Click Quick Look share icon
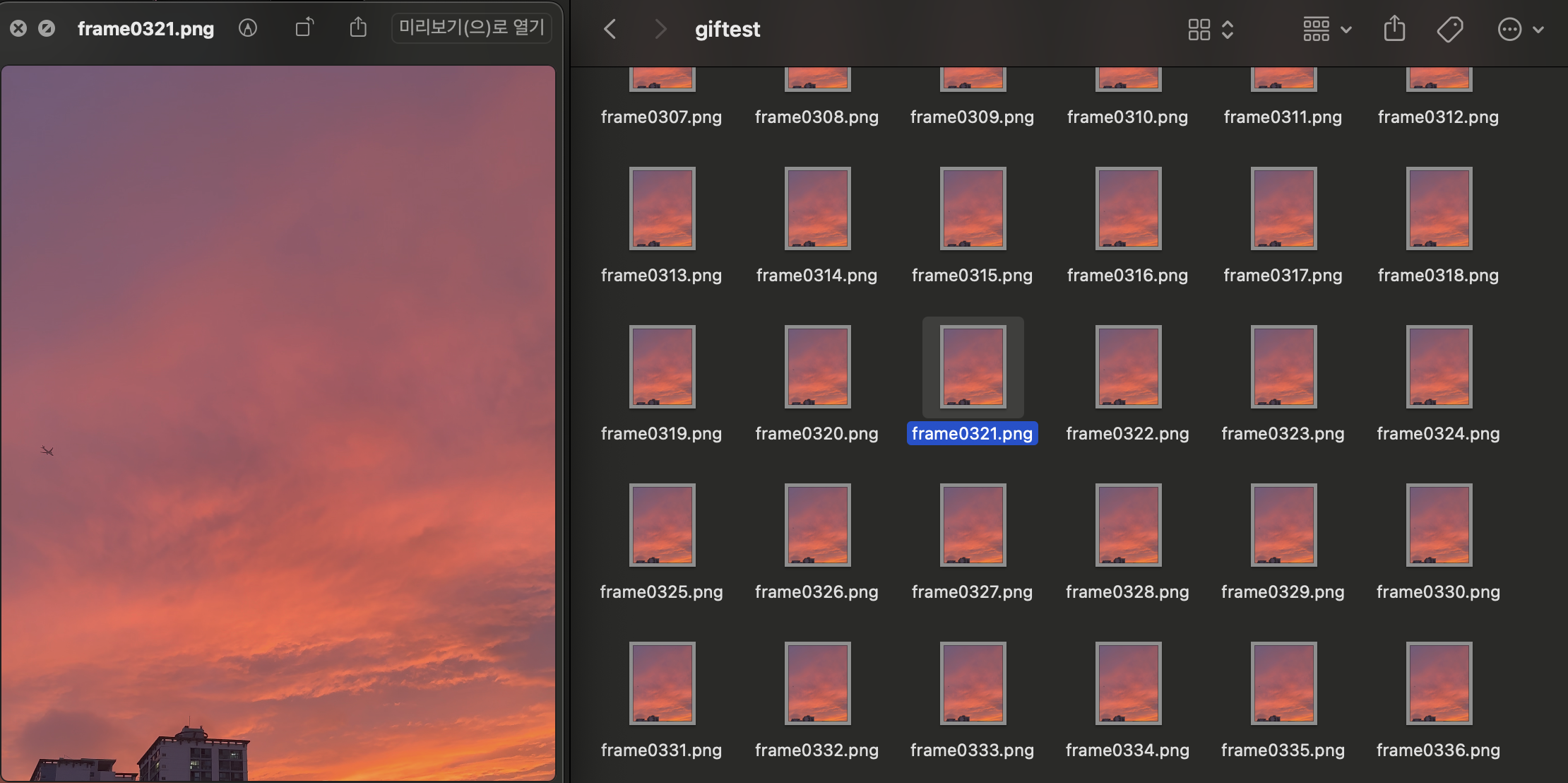This screenshot has width=1568, height=783. click(358, 28)
